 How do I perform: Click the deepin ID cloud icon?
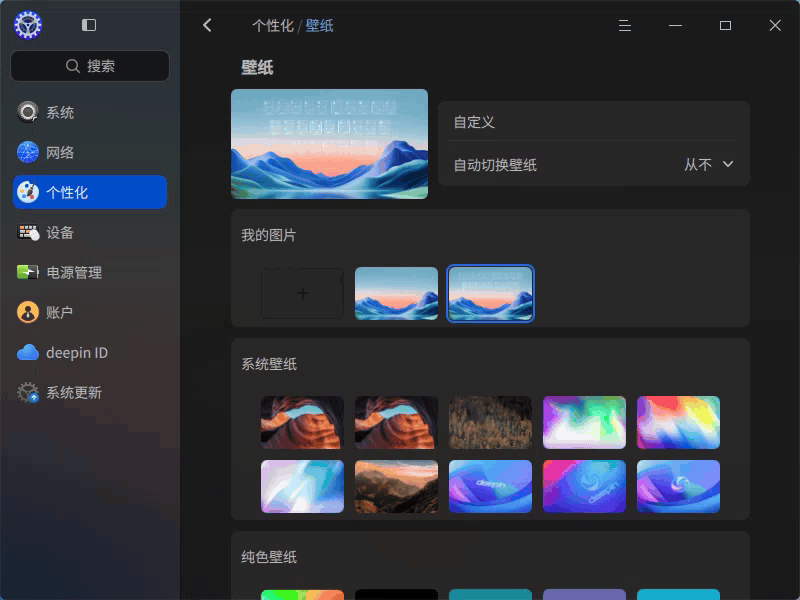tap(28, 352)
